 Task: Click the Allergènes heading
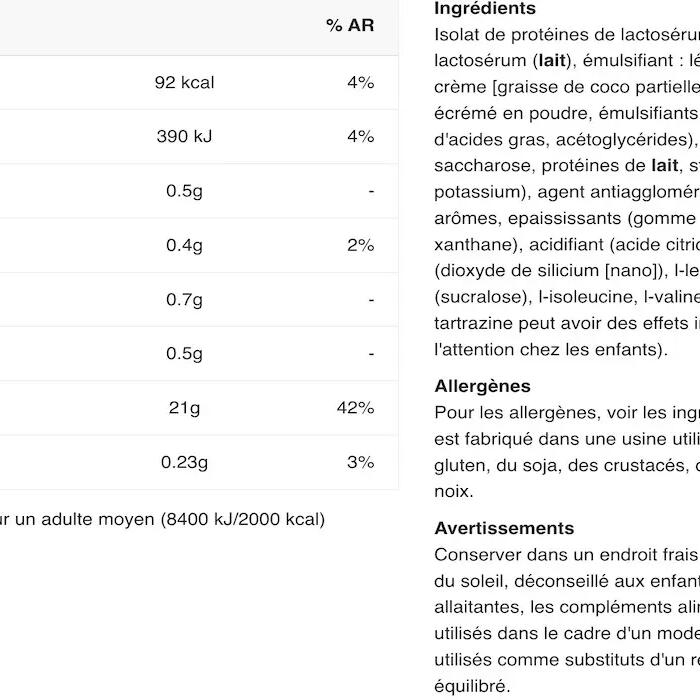(483, 386)
